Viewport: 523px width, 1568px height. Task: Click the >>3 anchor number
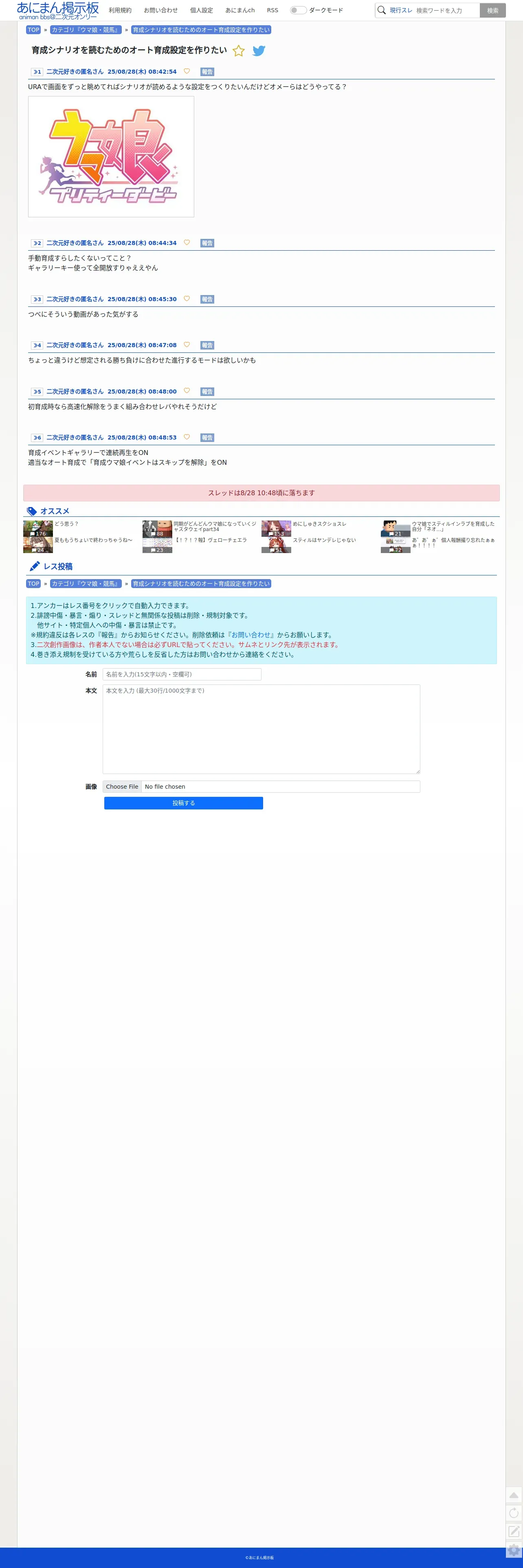click(37, 299)
